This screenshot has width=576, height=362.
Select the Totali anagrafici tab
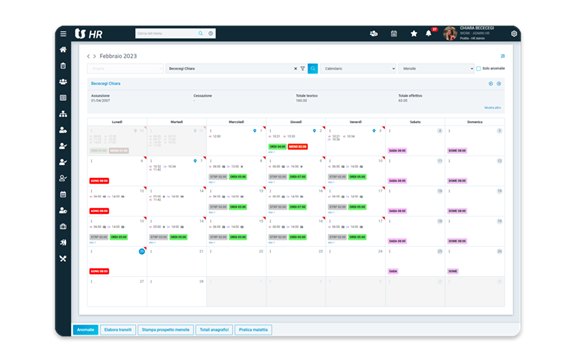(214, 330)
